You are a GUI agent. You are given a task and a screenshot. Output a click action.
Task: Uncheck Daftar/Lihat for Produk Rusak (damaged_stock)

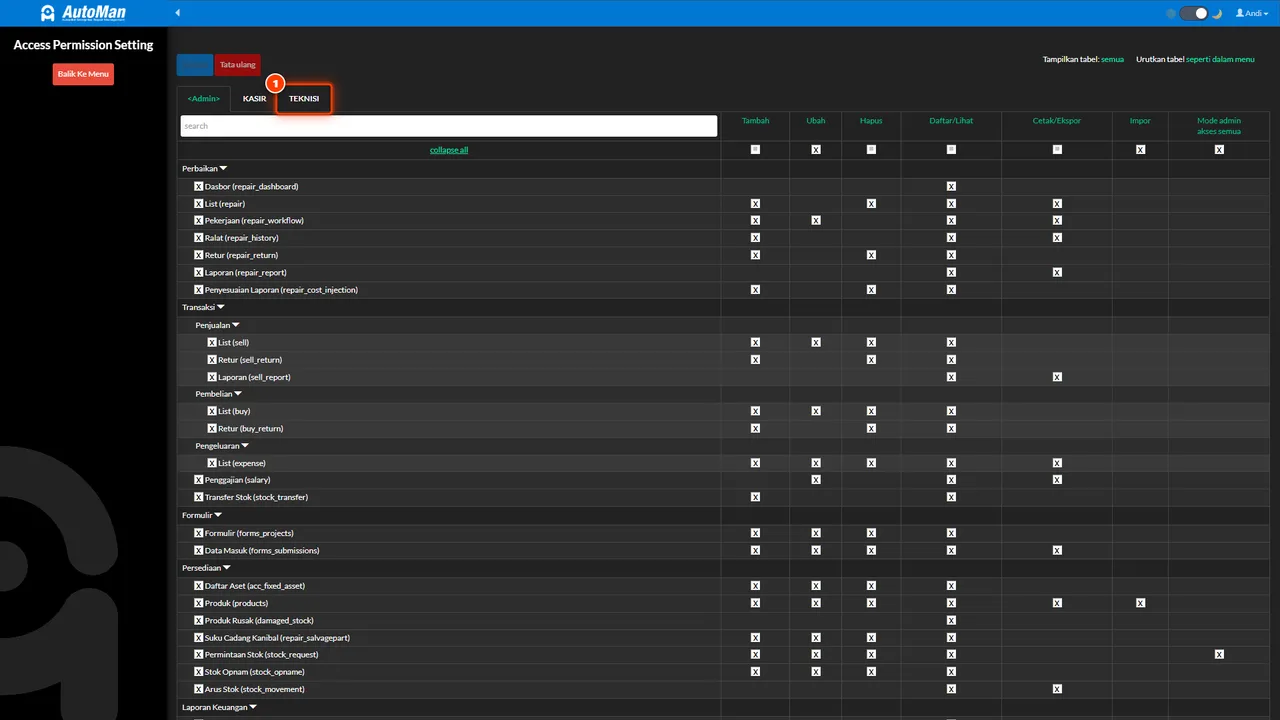[x=951, y=620]
